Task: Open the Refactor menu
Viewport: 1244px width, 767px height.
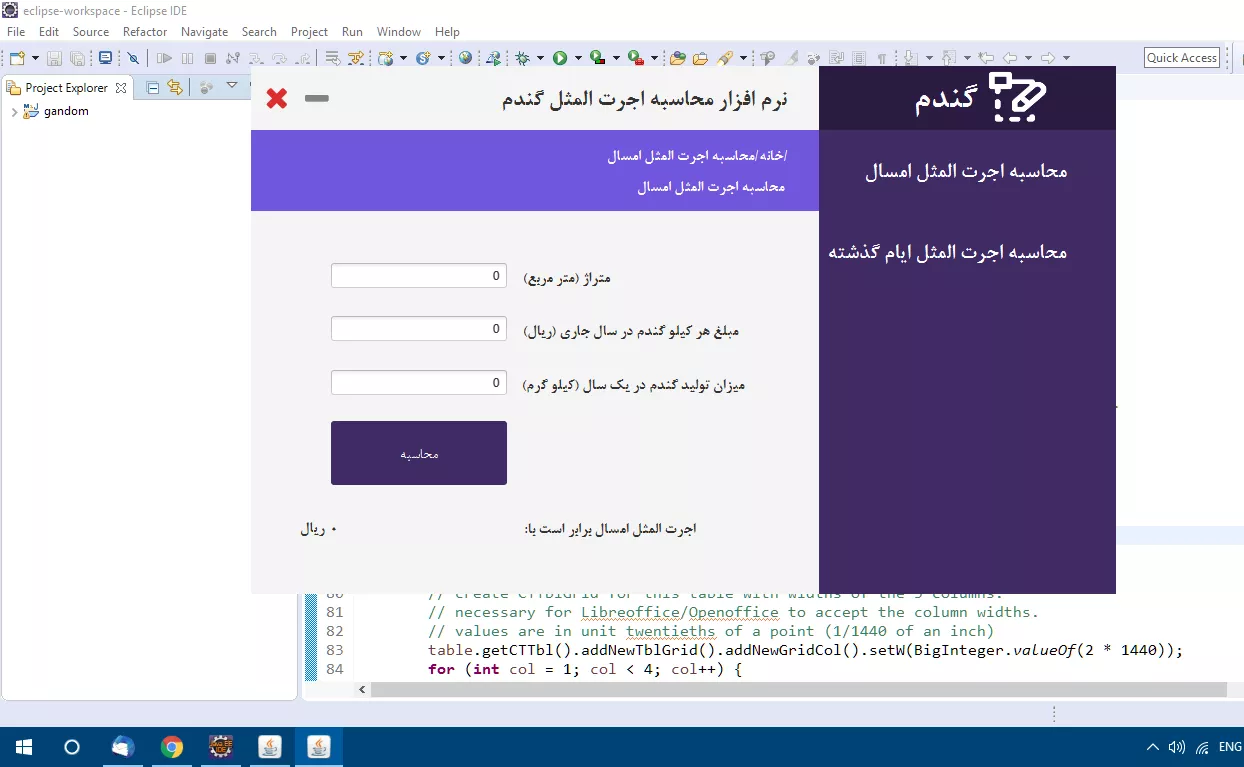Action: tap(145, 32)
